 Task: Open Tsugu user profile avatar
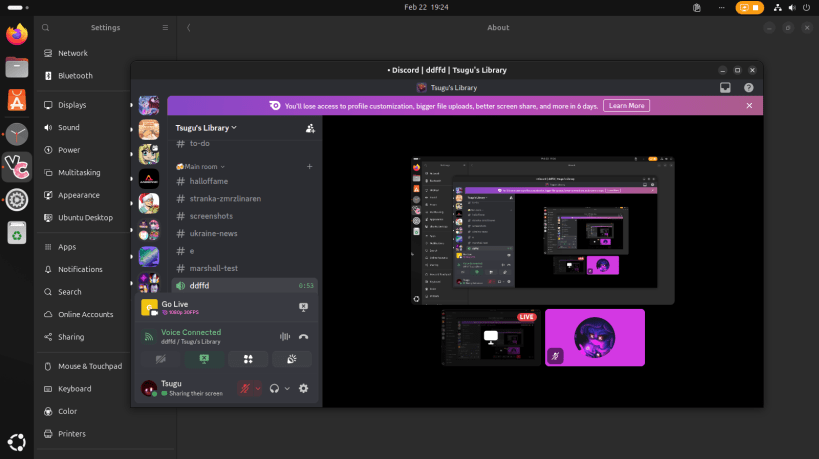[149, 389]
